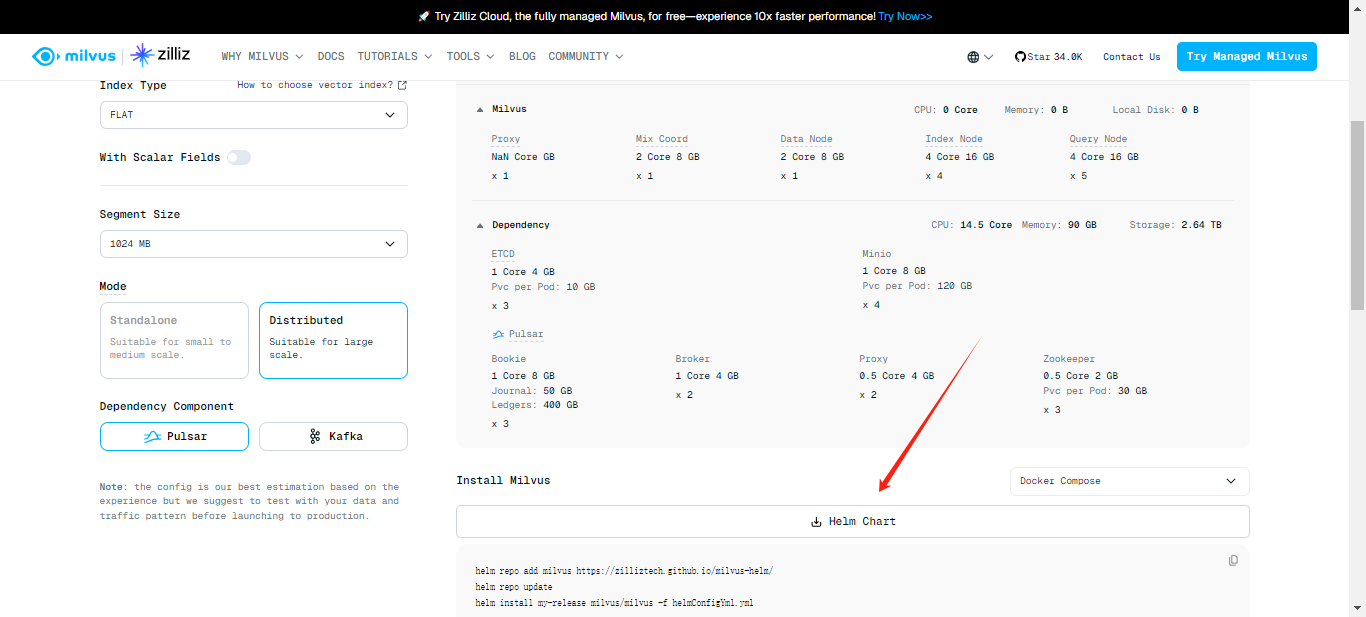Click Try Managed Milvus button

(x=1246, y=57)
